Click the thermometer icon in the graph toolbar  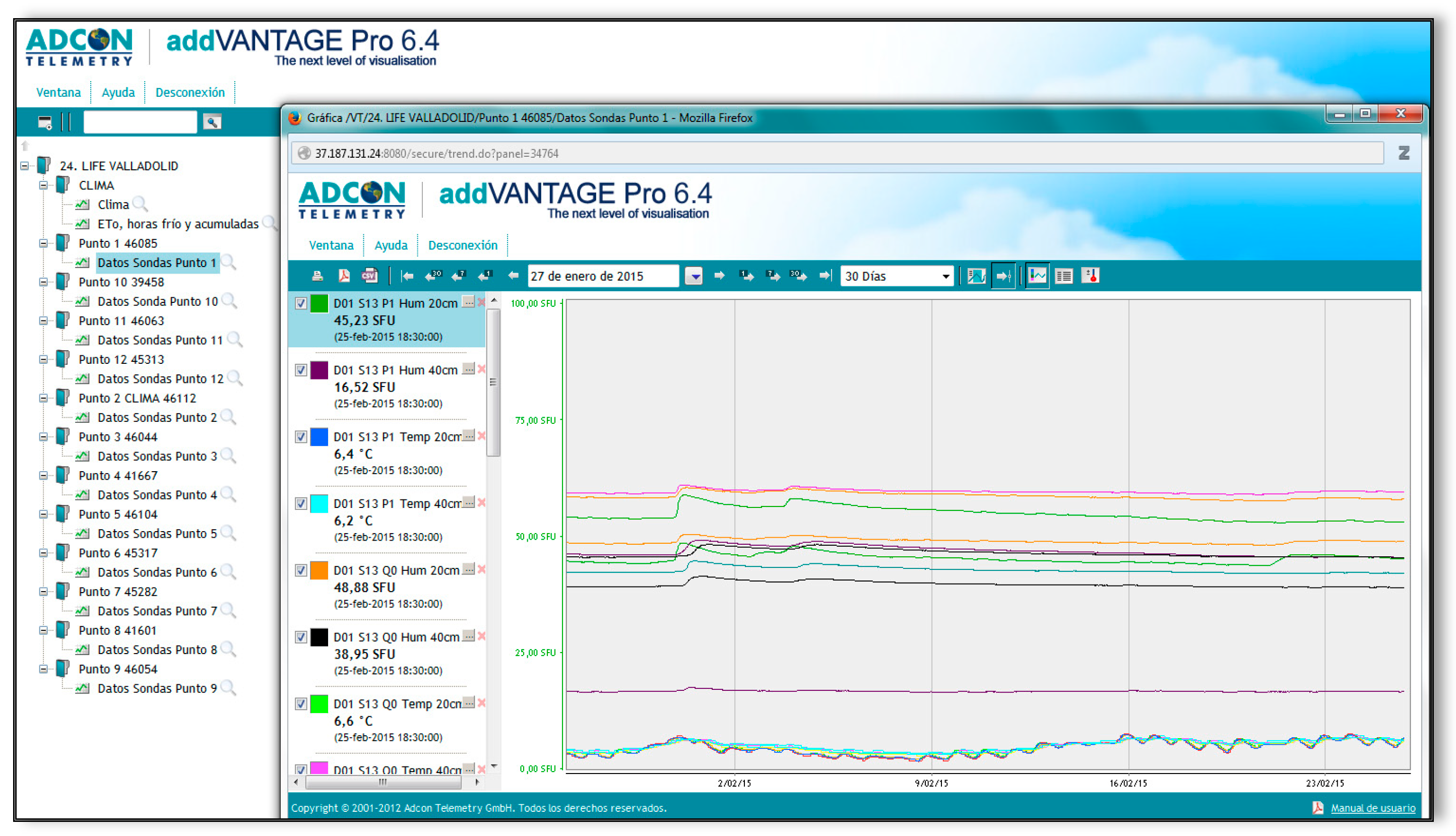point(1090,276)
